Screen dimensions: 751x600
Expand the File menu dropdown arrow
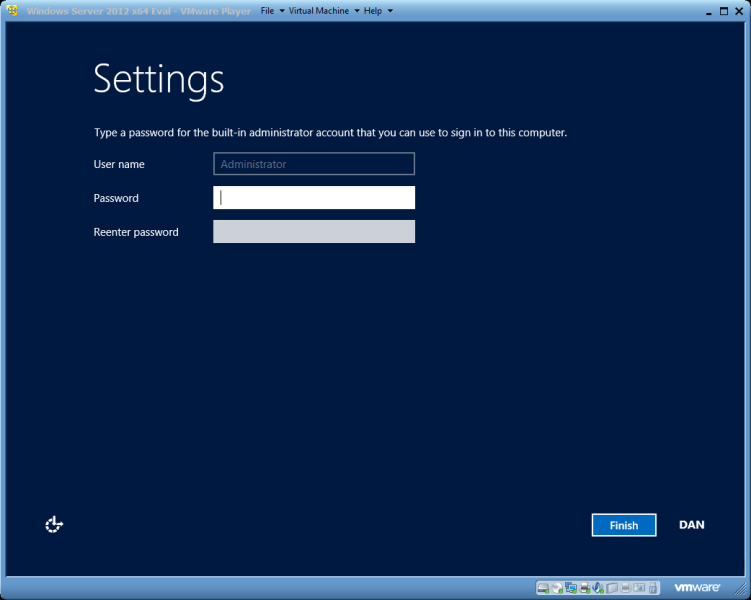281,11
